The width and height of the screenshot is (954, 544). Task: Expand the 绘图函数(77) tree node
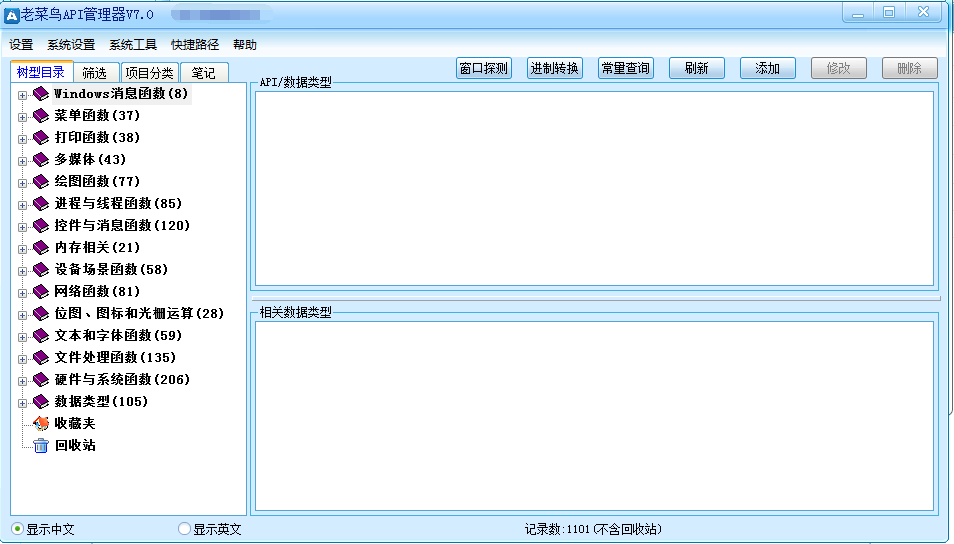pos(23,183)
